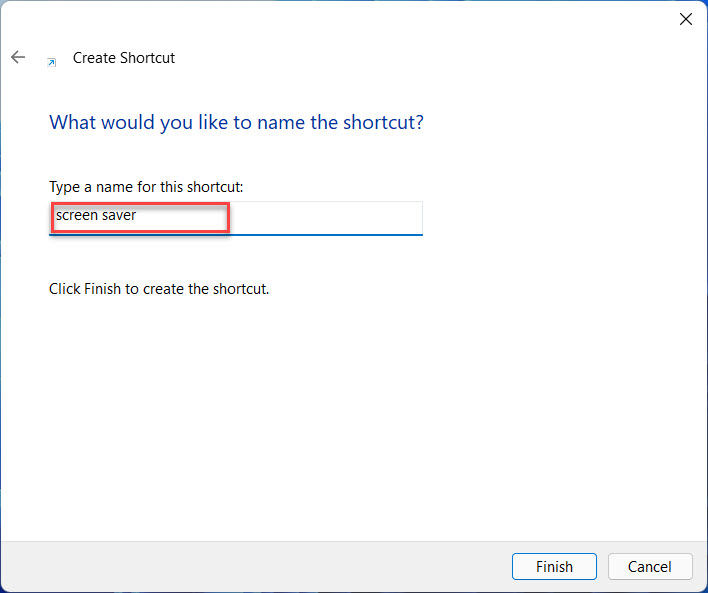Click the "Type a name for this shortcut" label
The image size is (708, 593).
point(146,187)
